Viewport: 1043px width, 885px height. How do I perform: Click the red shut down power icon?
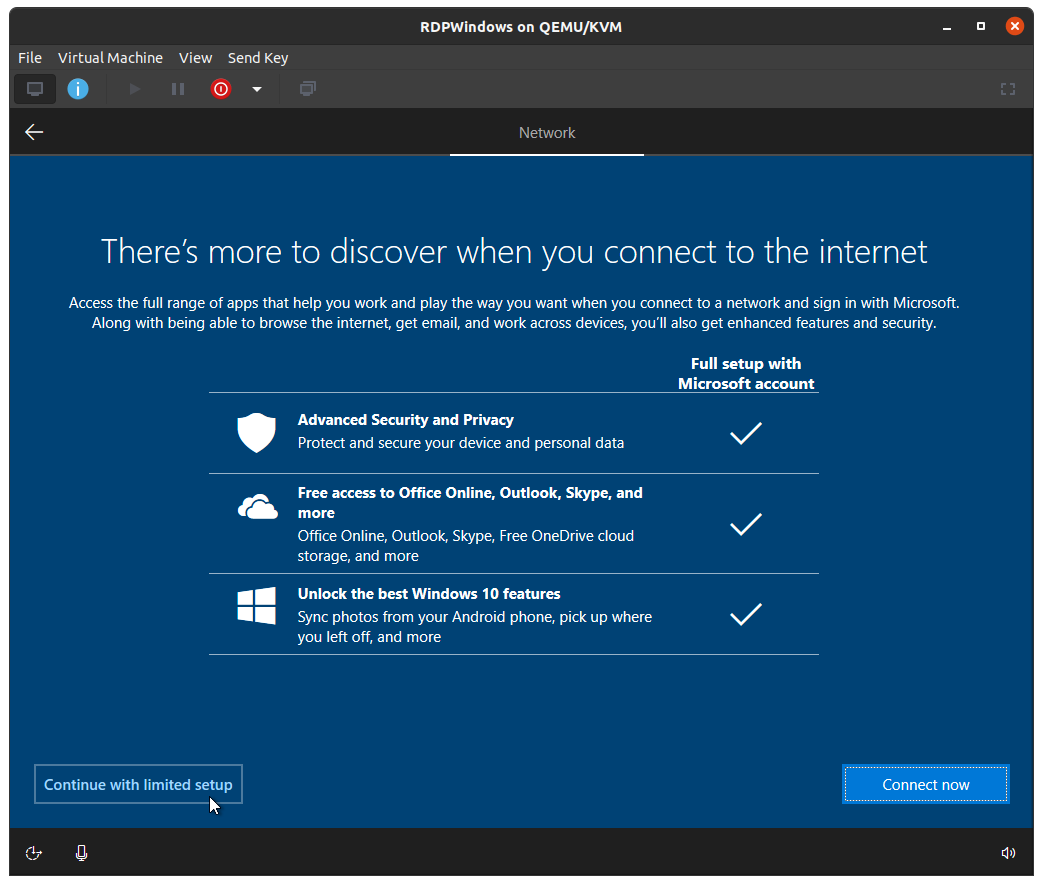(221, 89)
